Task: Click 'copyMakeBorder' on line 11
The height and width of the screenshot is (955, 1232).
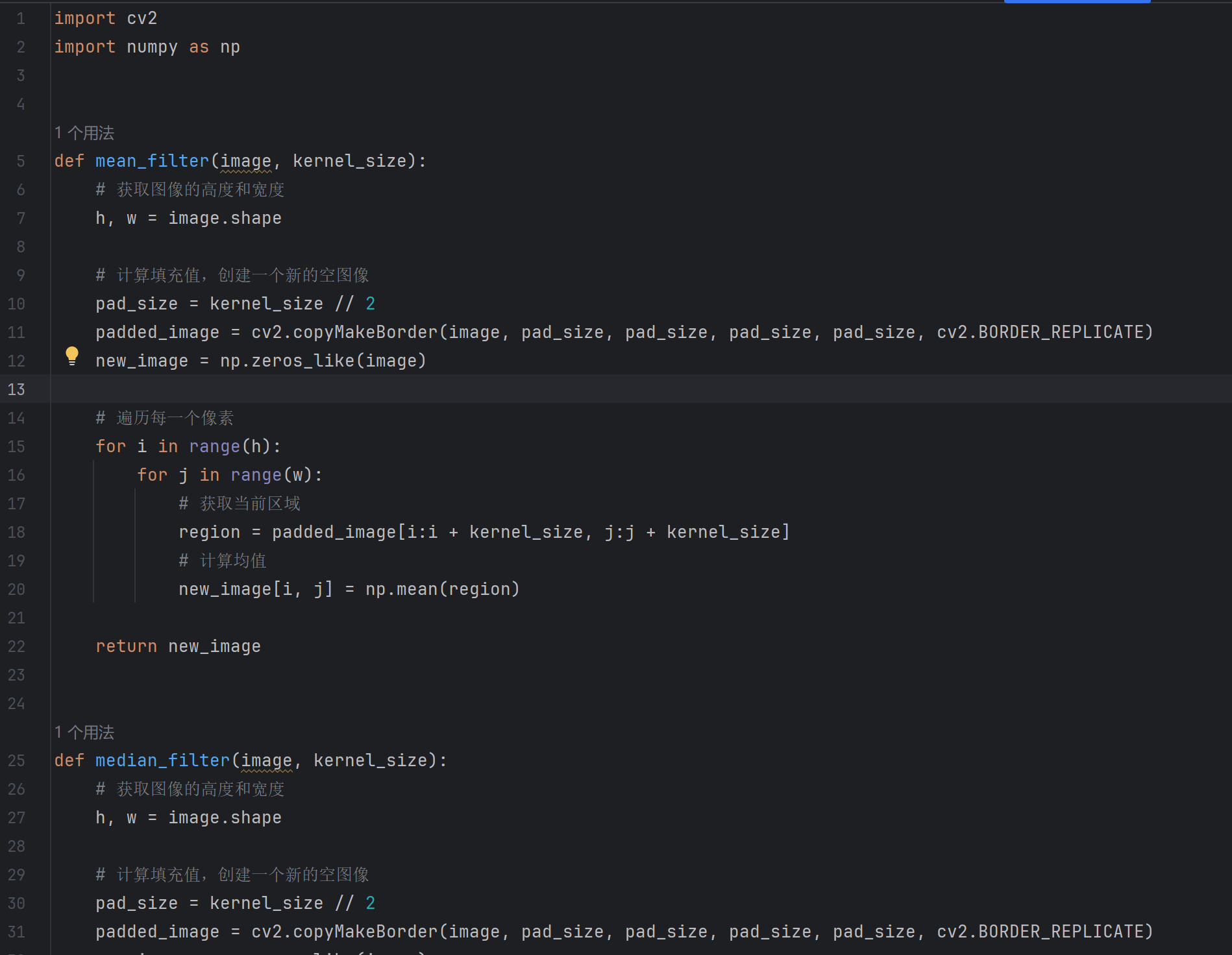Action: [365, 332]
